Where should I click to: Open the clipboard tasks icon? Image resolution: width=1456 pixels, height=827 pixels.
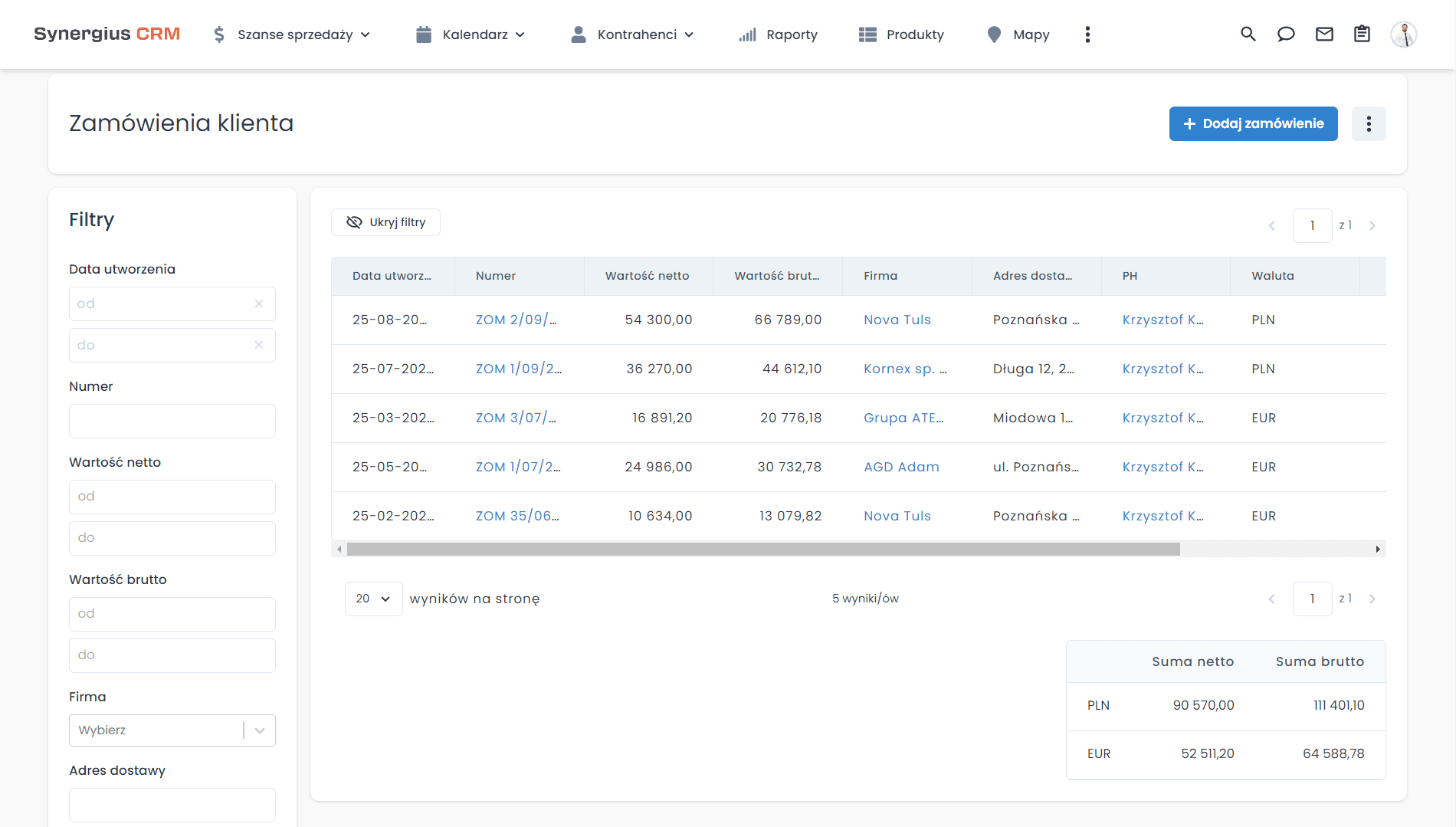pos(1363,34)
